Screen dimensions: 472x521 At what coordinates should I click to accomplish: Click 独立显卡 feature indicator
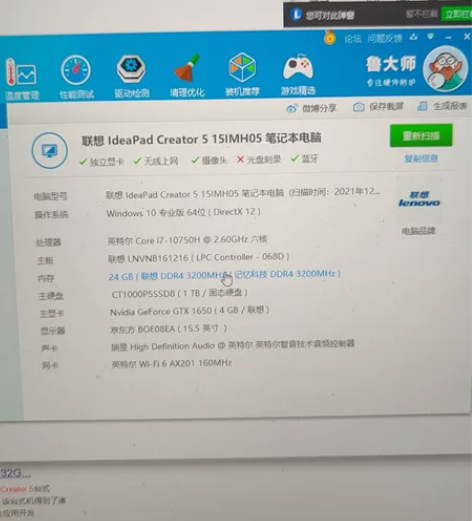(102, 162)
